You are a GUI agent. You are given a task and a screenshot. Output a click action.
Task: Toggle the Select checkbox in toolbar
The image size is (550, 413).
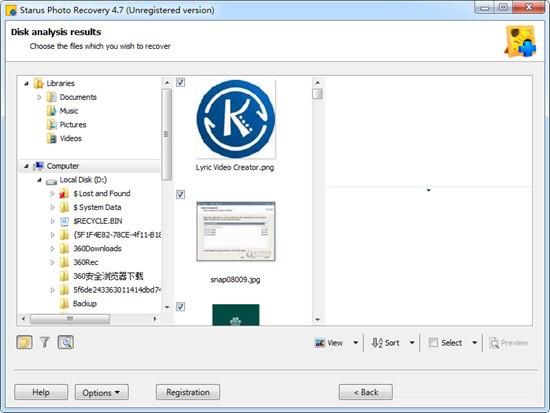[x=434, y=342]
